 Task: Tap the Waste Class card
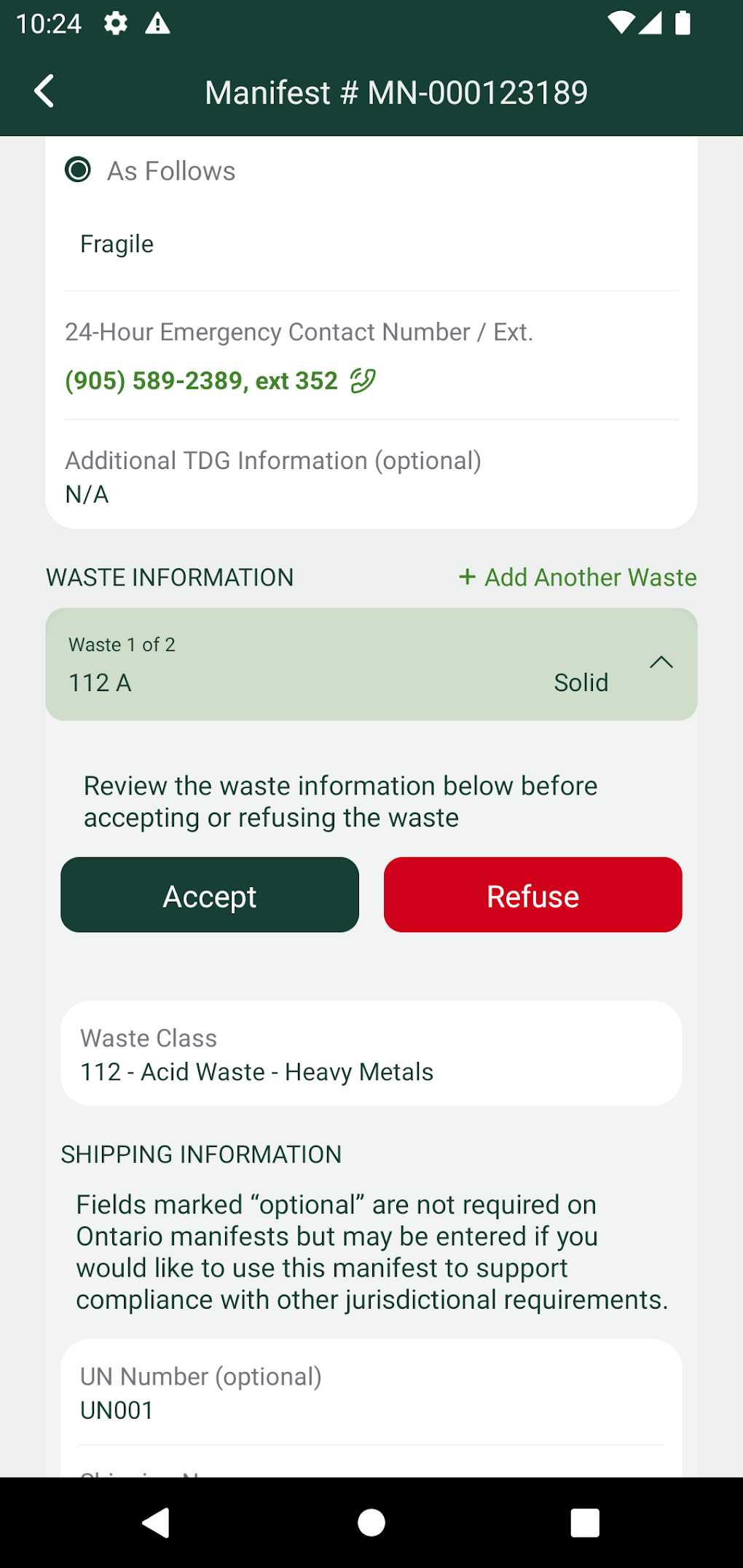pos(371,1053)
